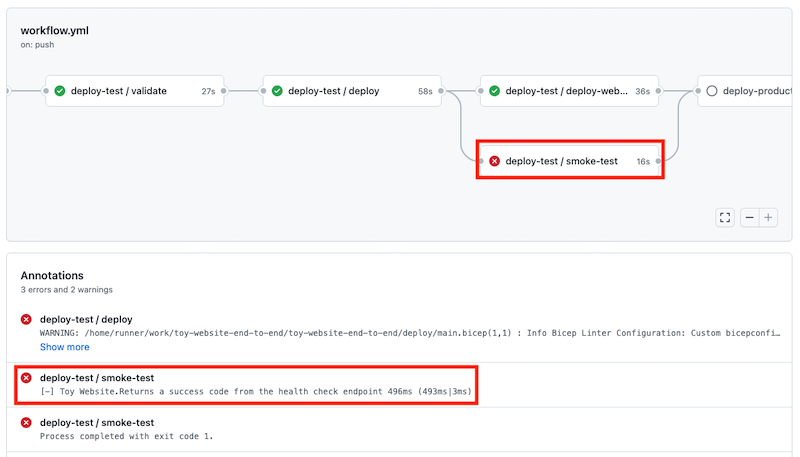
Task: Expand the deploy annotation with Show more
Action: tap(65, 347)
